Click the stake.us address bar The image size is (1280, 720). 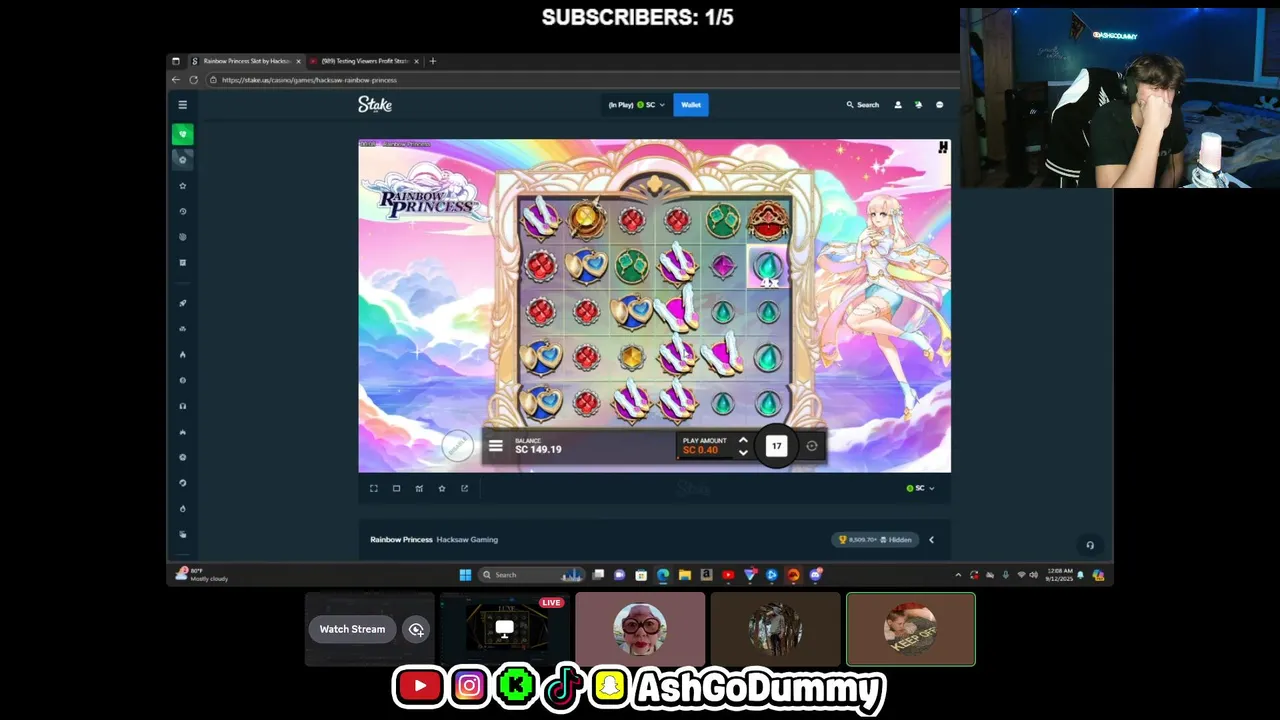click(x=580, y=80)
